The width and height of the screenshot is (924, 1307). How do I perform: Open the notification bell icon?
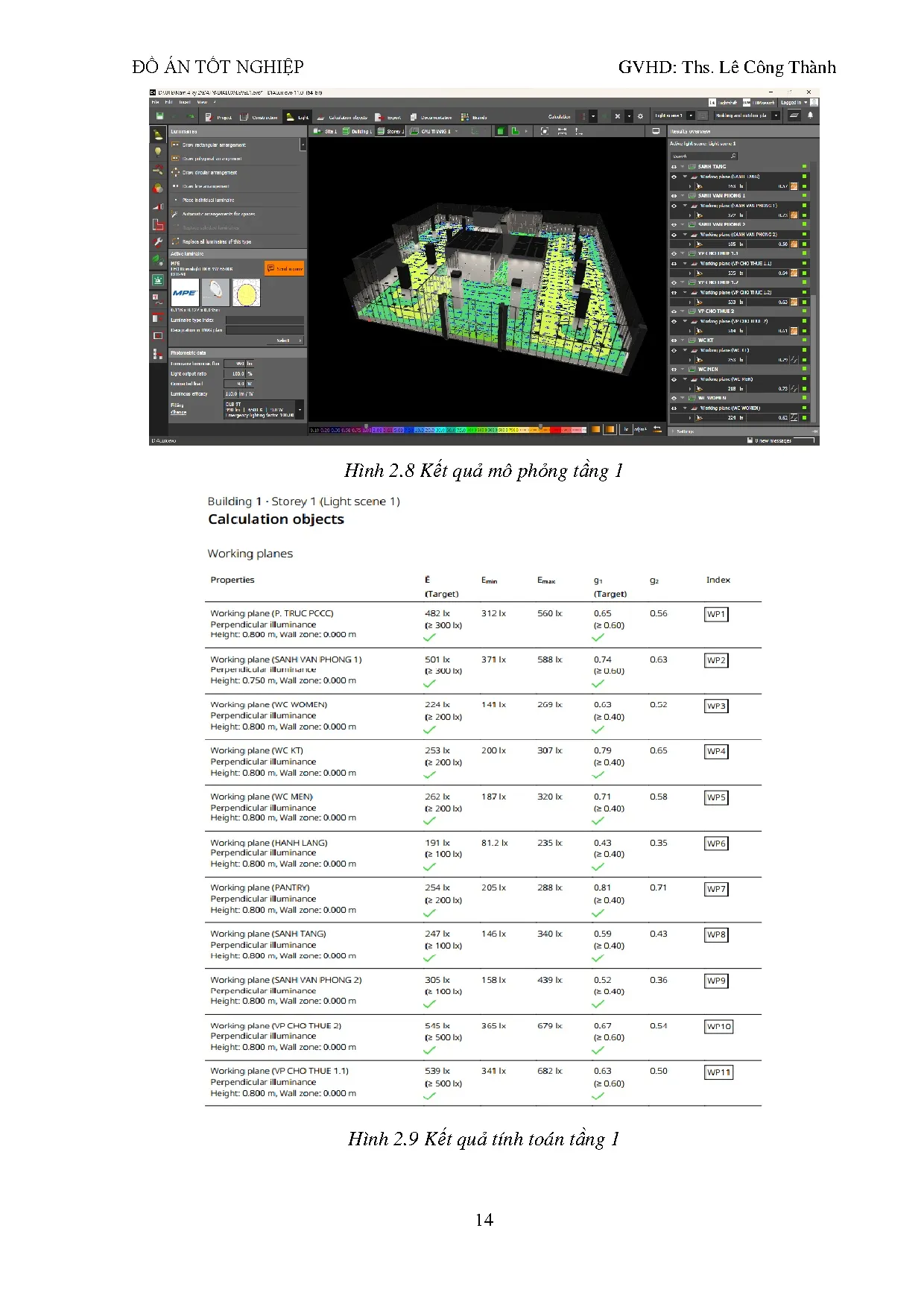tap(810, 115)
